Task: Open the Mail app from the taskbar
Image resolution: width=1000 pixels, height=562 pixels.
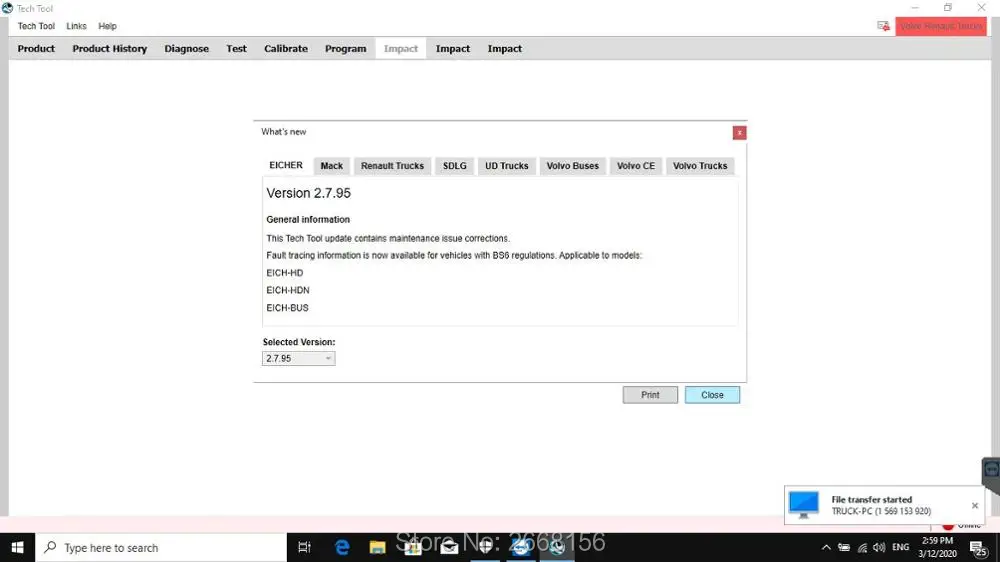Action: tap(449, 547)
